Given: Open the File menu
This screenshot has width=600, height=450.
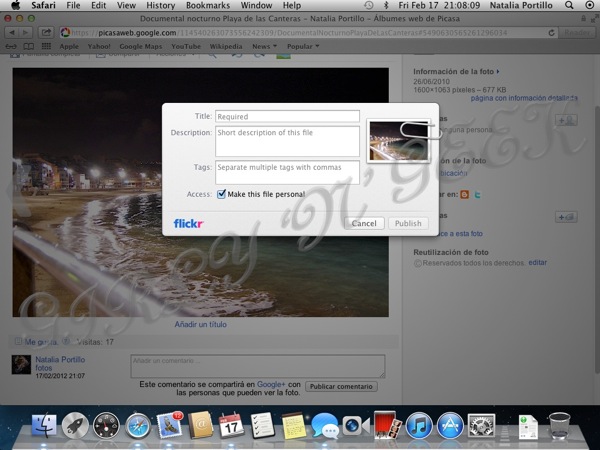Looking at the screenshot, I should [73, 5].
